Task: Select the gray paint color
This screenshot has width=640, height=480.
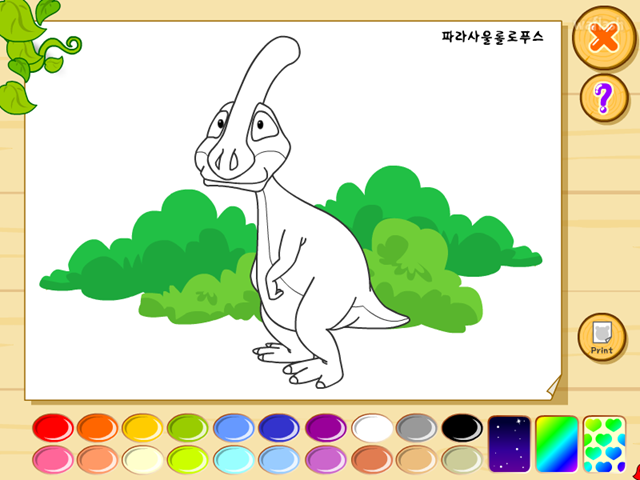Action: (x=417, y=428)
